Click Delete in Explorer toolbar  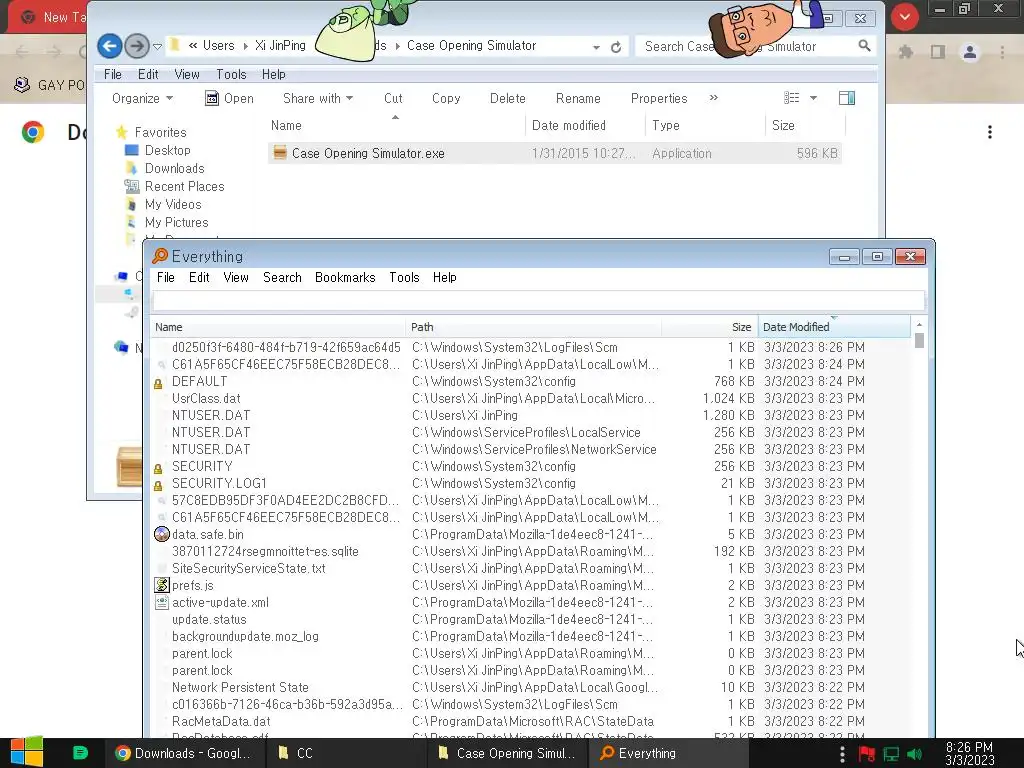[507, 98]
